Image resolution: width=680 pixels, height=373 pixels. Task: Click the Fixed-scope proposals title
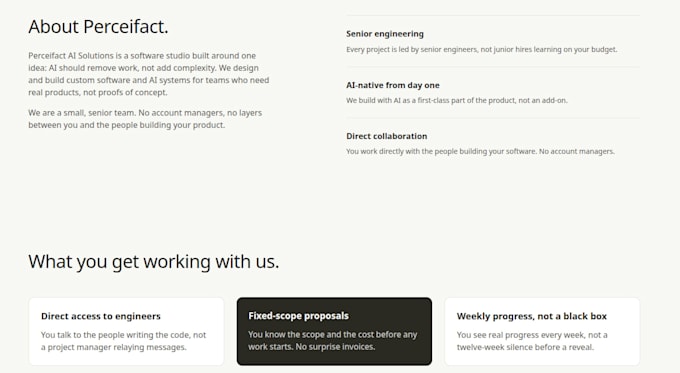click(x=298, y=316)
